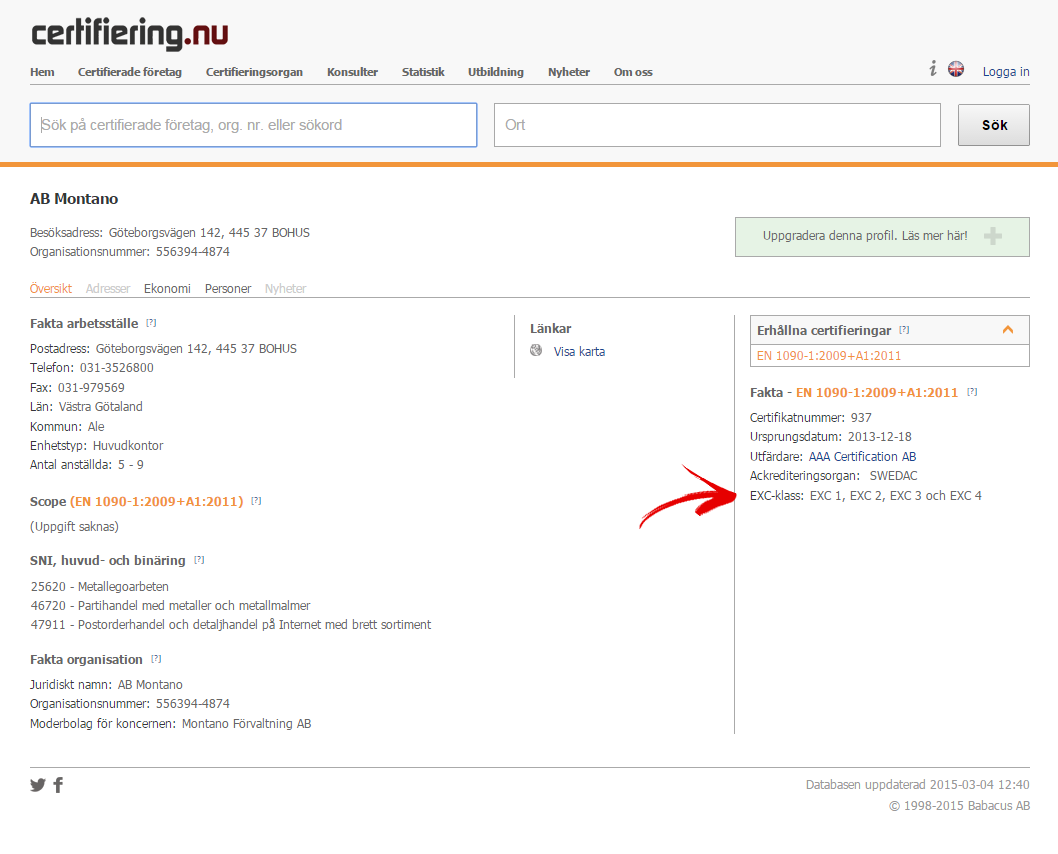Click EN 1090-1:2009+A1:2011 link in Scope heading
Image resolution: width=1058 pixels, height=854 pixels.
pos(157,502)
